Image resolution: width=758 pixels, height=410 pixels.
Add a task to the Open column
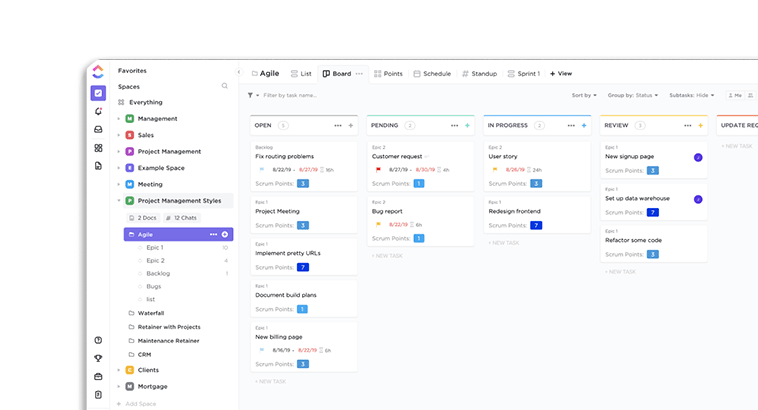click(x=351, y=125)
